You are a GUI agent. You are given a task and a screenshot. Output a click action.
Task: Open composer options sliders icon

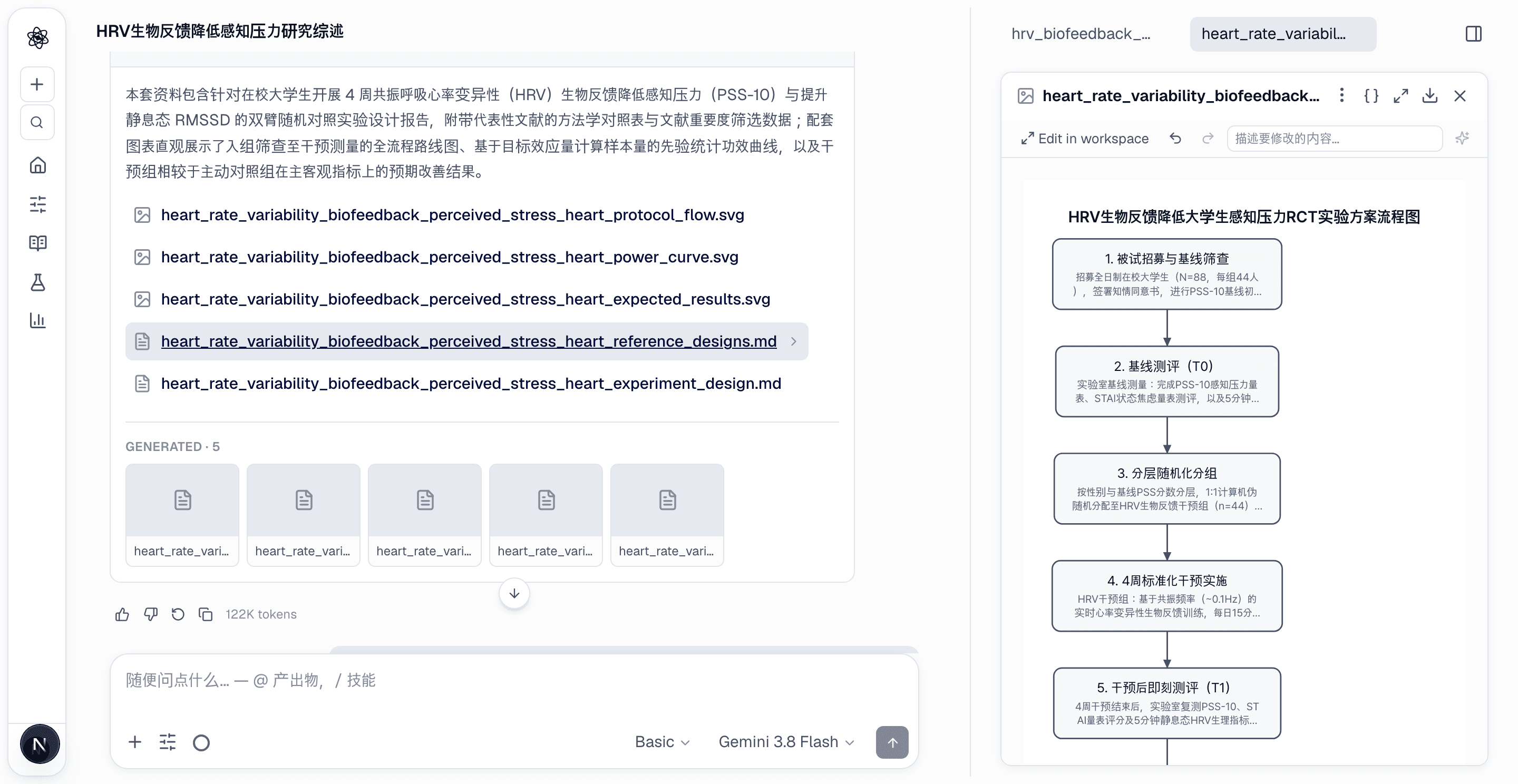[x=168, y=742]
